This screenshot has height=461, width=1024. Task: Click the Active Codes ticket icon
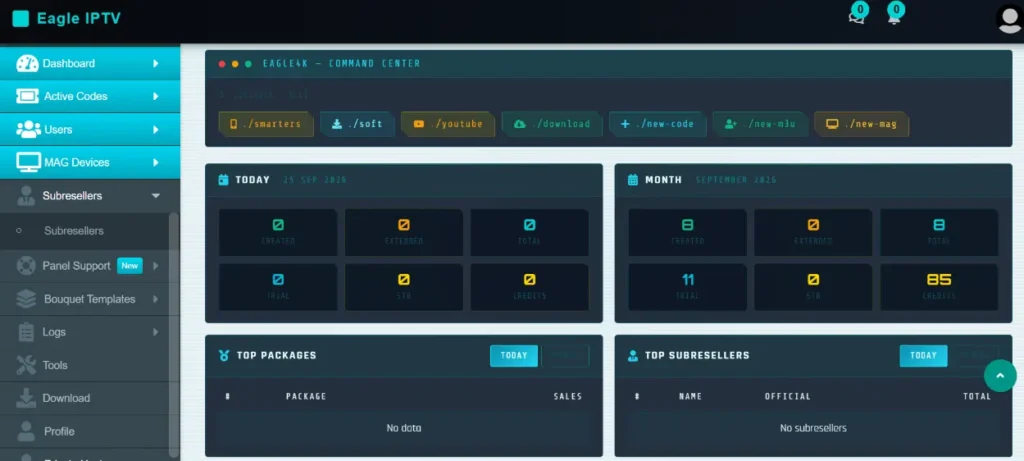coord(27,96)
